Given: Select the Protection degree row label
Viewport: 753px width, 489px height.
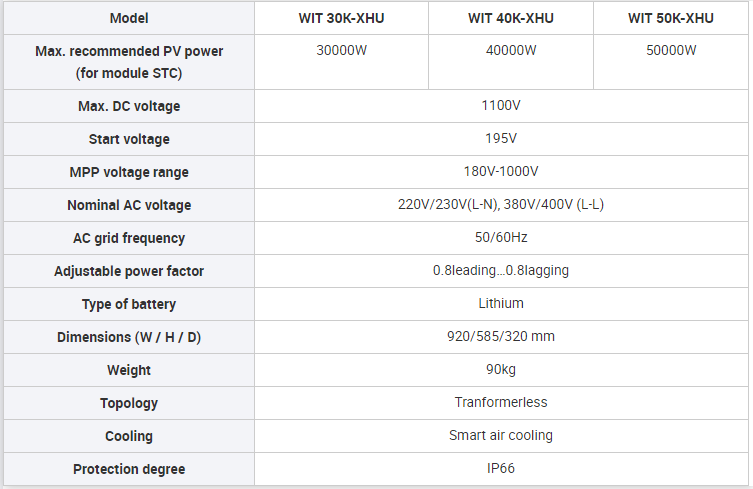Looking at the screenshot, I should tap(129, 469).
